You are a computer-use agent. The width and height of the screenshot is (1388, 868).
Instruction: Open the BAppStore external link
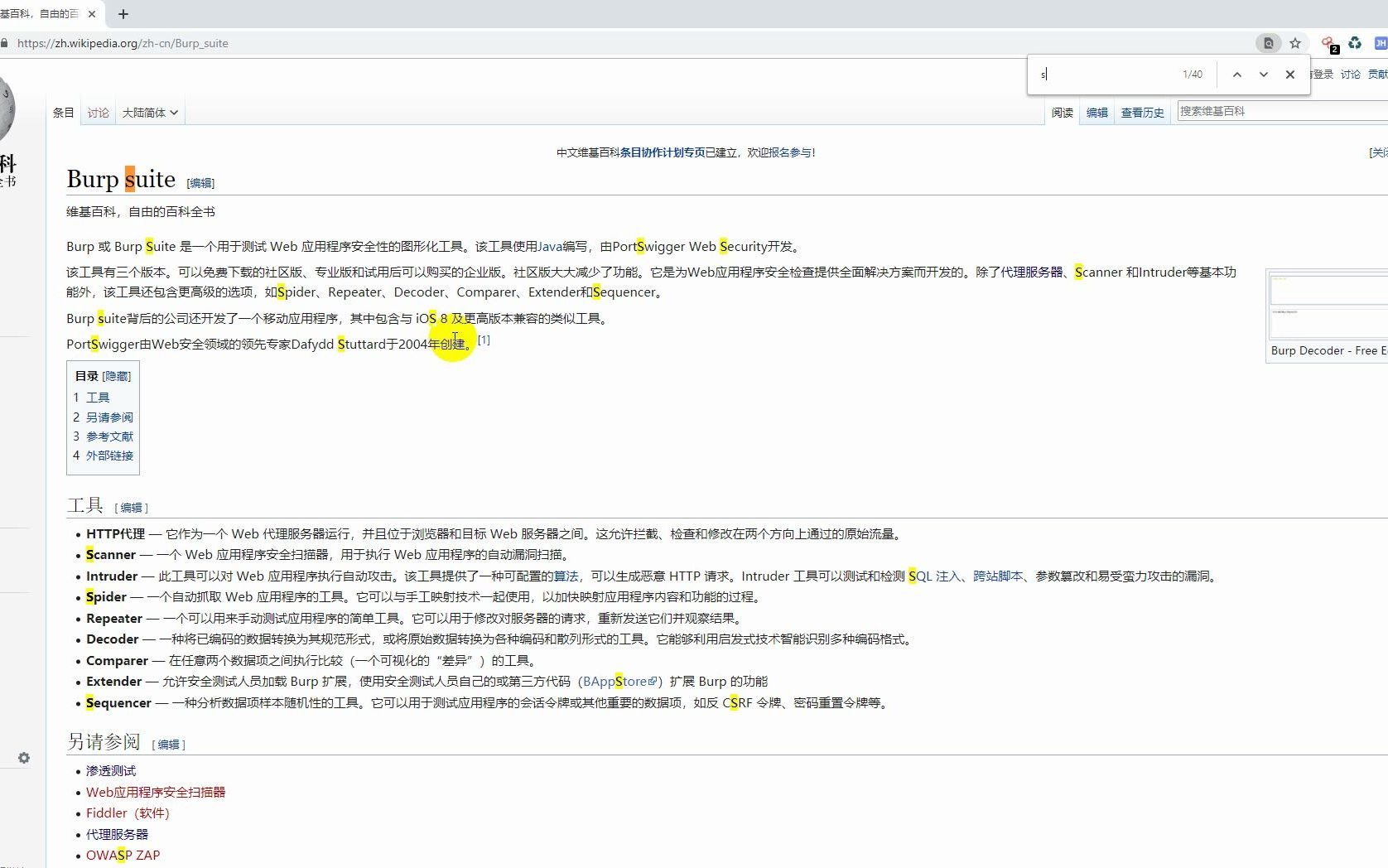point(619,682)
